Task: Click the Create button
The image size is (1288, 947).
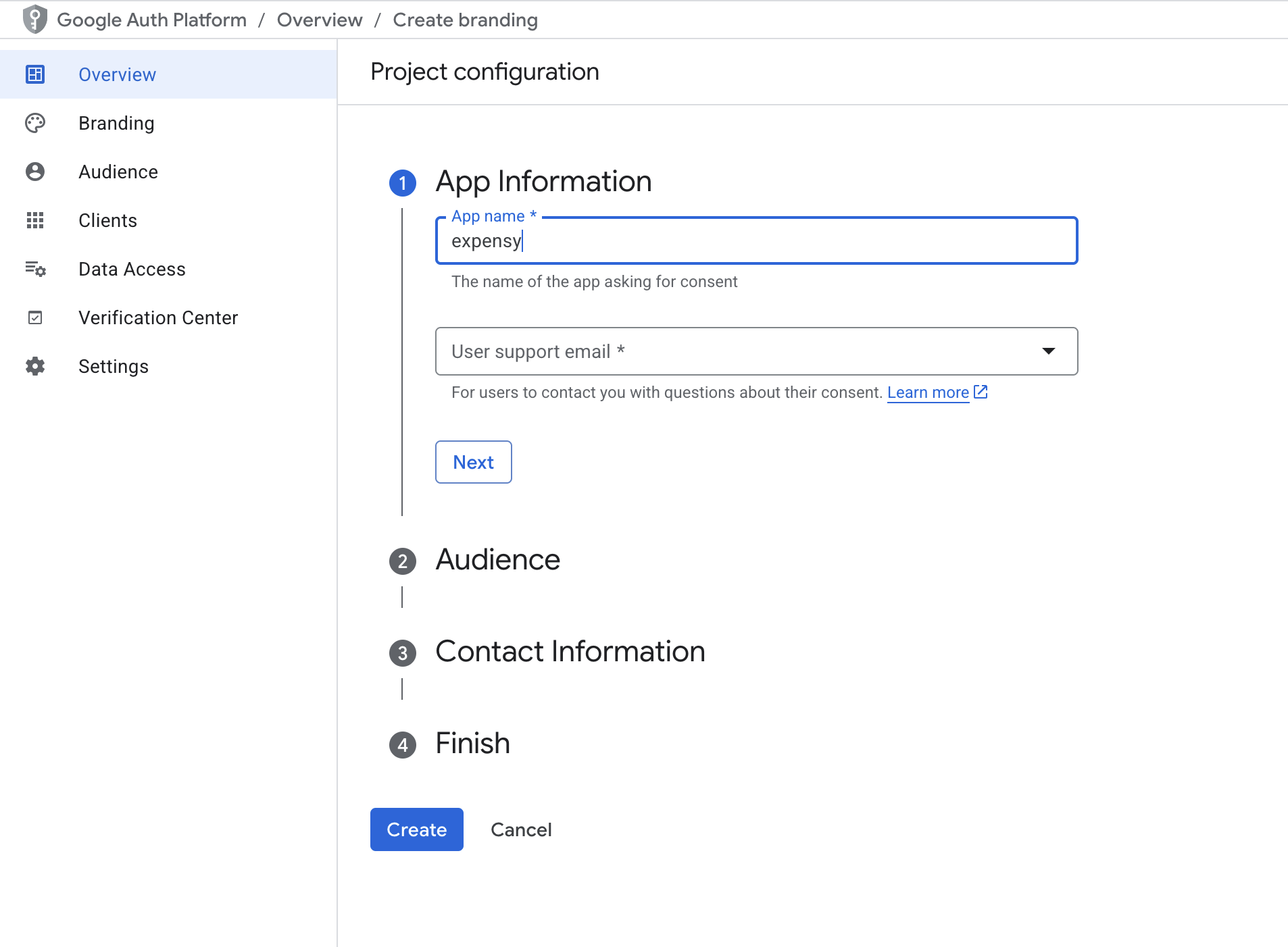Action: coord(416,829)
